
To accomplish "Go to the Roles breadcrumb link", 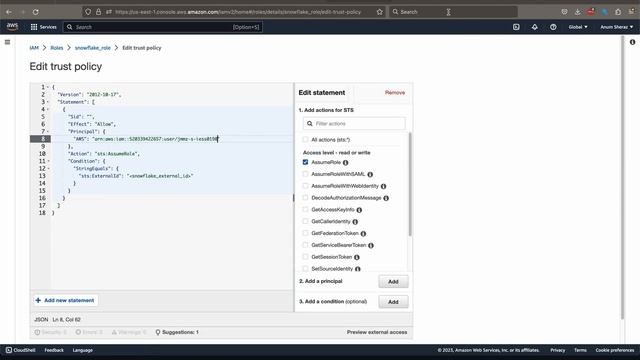I will (x=57, y=48).
